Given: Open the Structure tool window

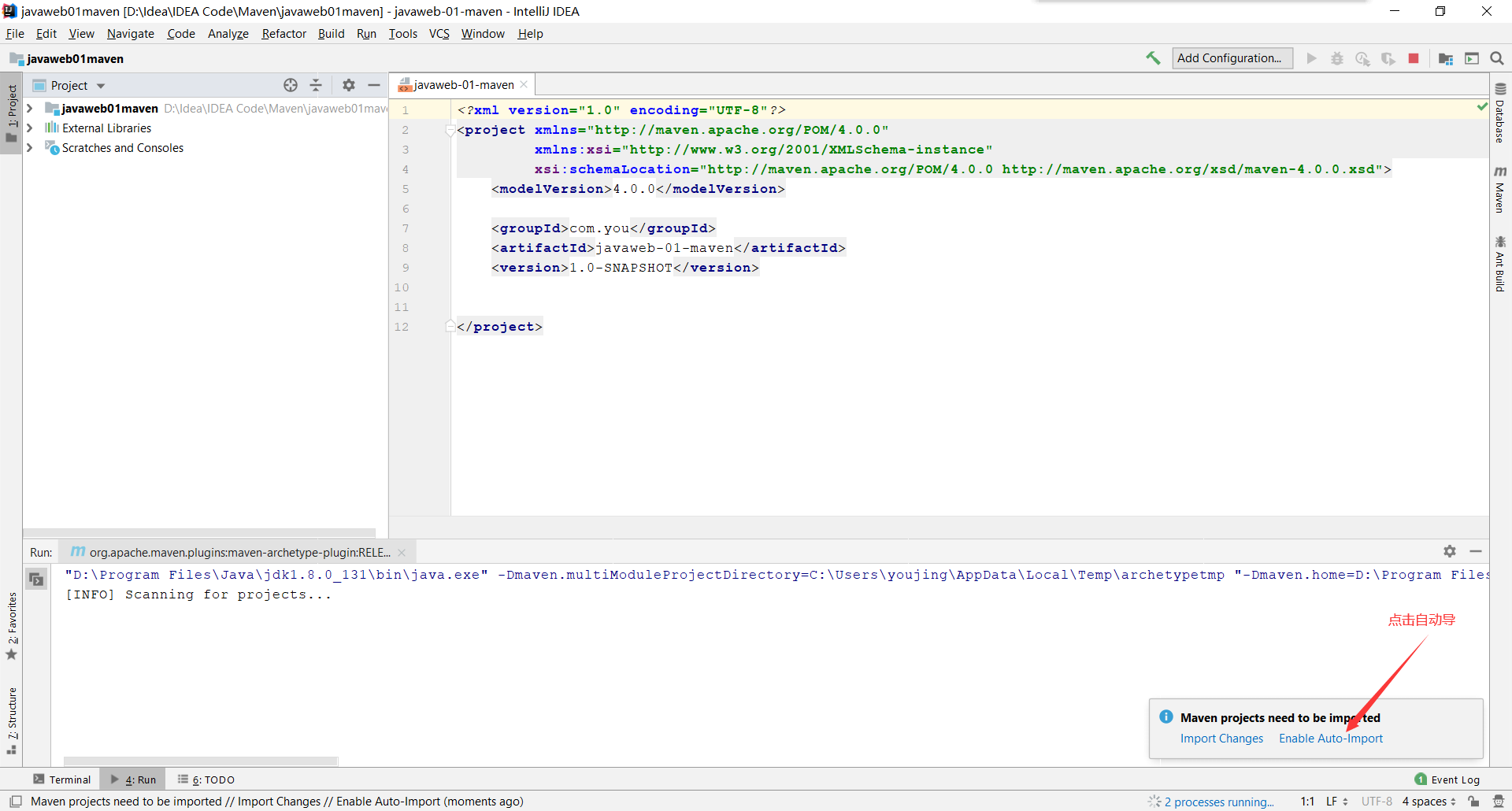Looking at the screenshot, I should [x=12, y=721].
